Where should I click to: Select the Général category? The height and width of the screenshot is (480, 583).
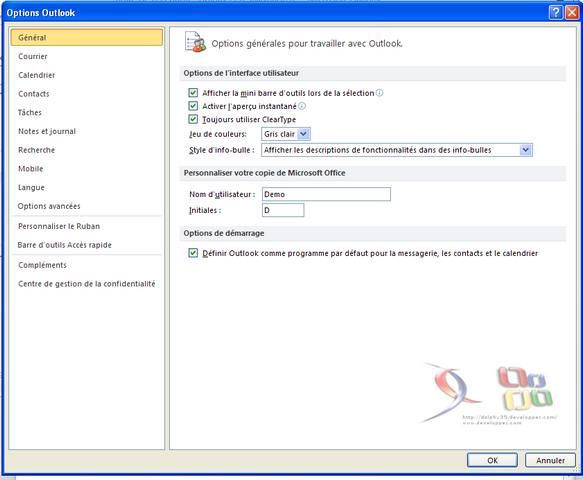click(87, 37)
